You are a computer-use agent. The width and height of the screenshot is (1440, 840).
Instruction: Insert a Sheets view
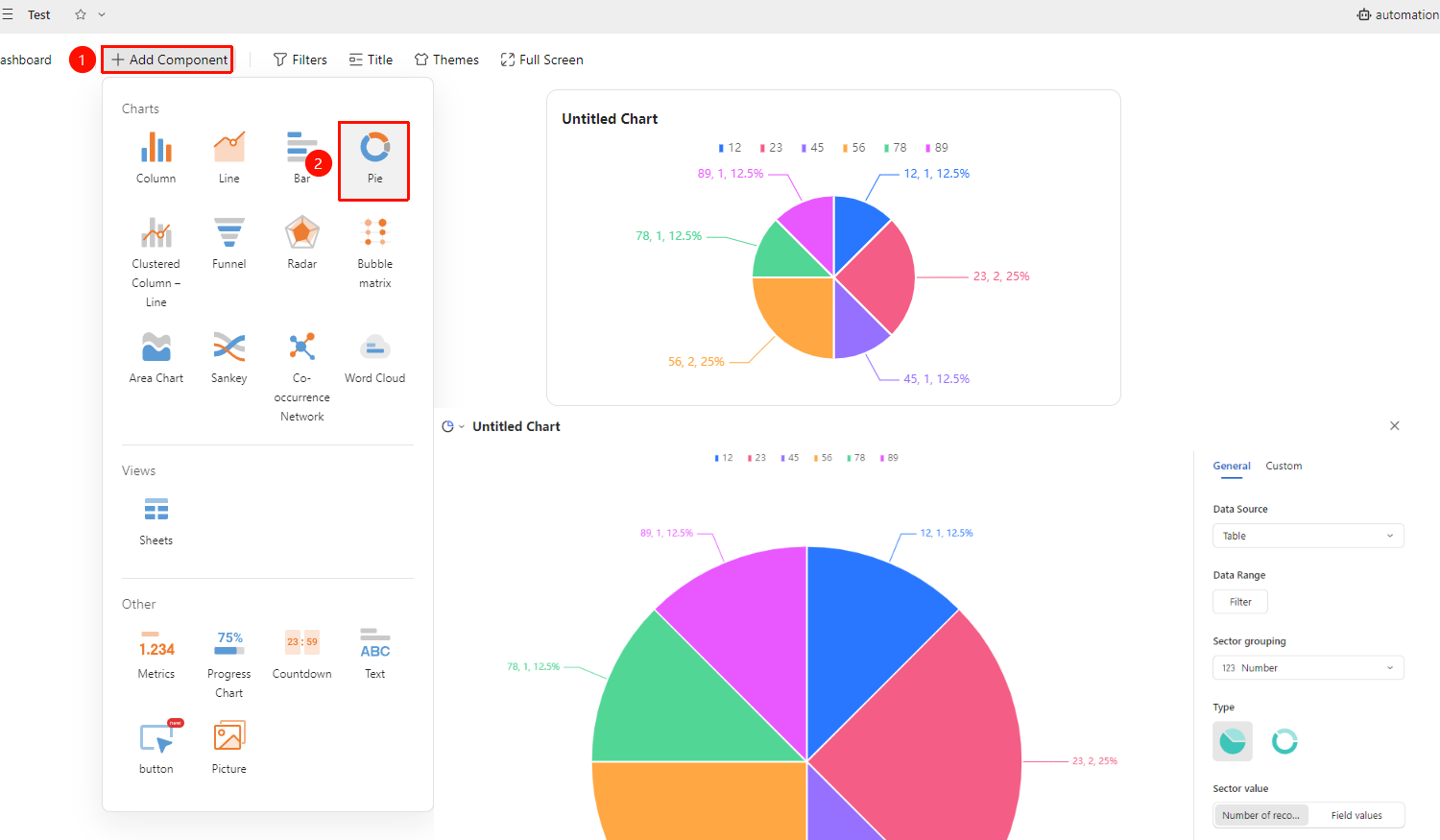pos(156,521)
